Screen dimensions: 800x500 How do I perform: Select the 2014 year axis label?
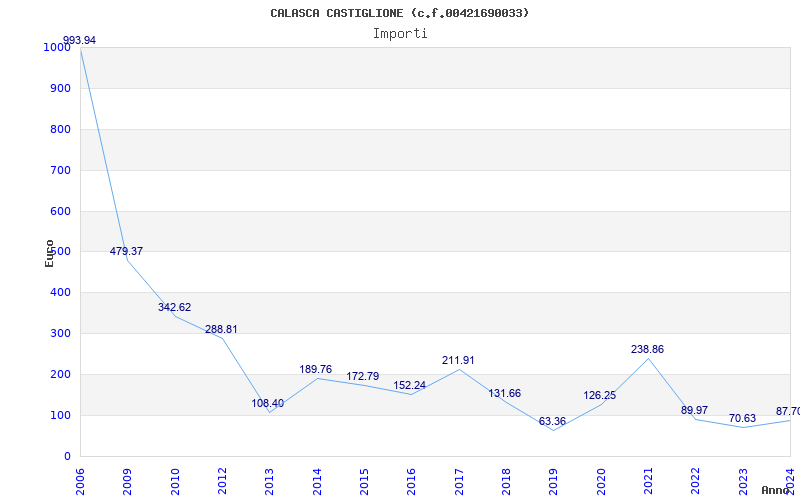[x=316, y=481]
